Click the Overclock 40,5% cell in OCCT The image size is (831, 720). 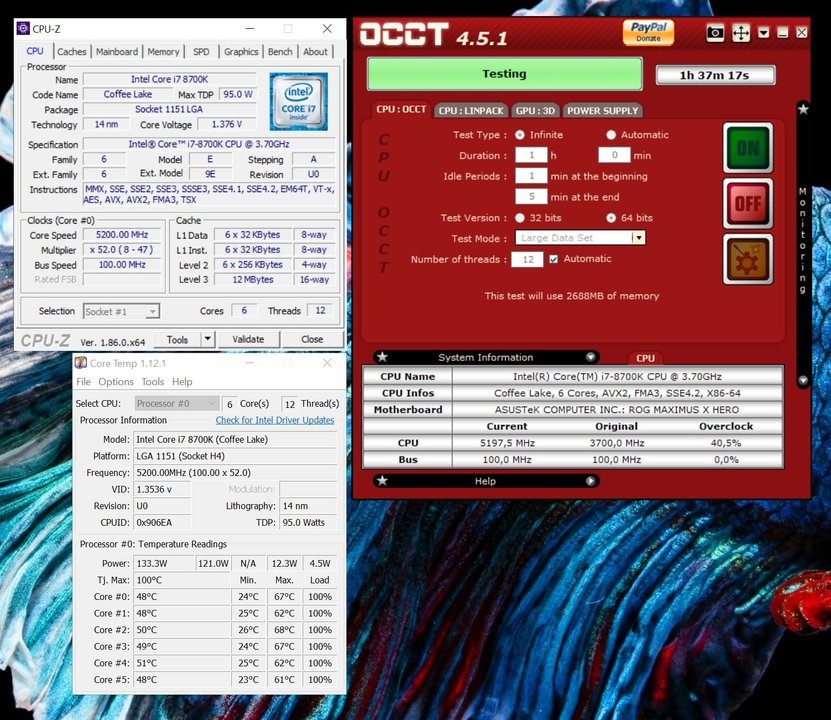[x=726, y=443]
